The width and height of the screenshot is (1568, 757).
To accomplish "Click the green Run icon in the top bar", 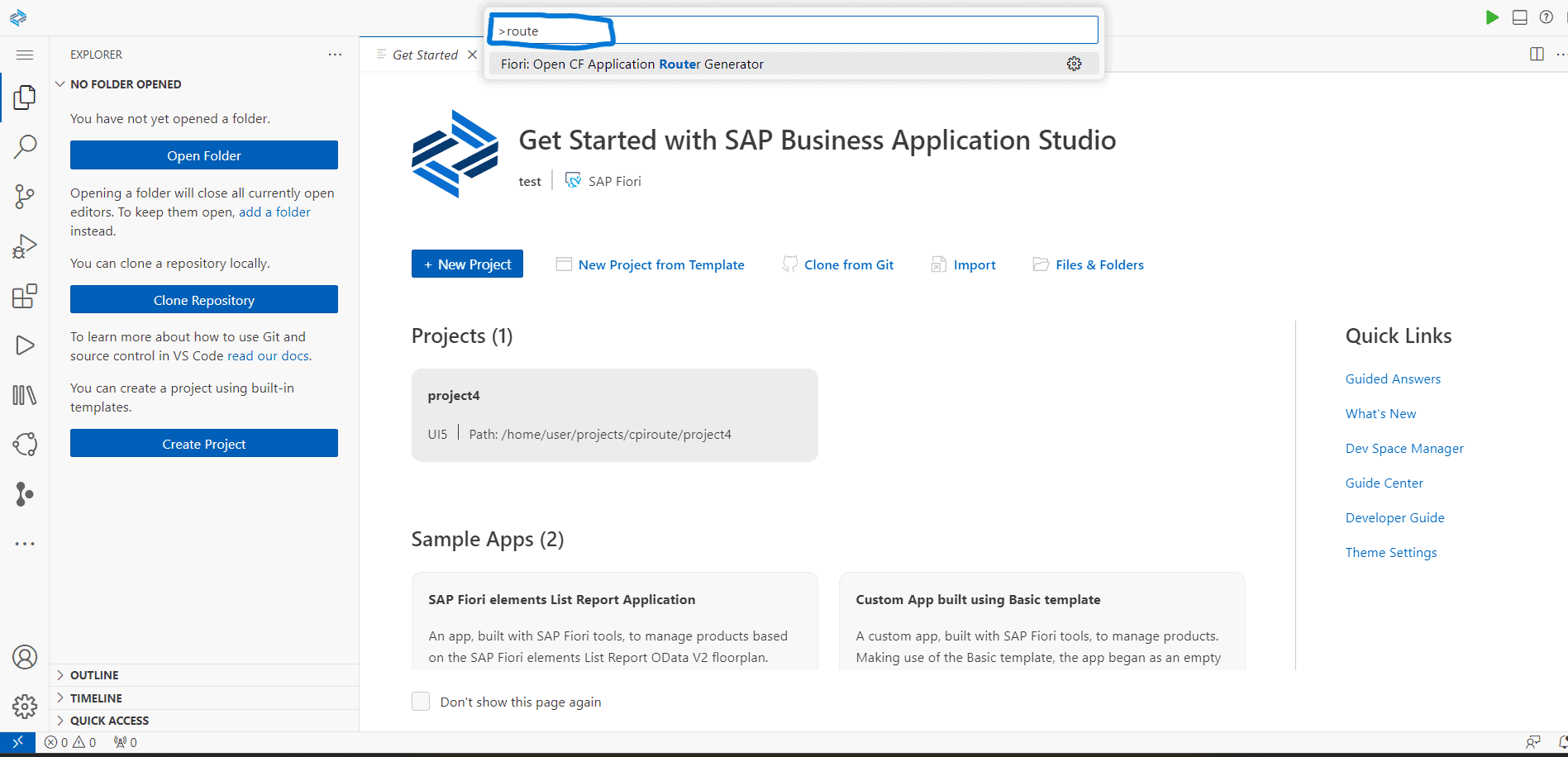I will [1492, 17].
